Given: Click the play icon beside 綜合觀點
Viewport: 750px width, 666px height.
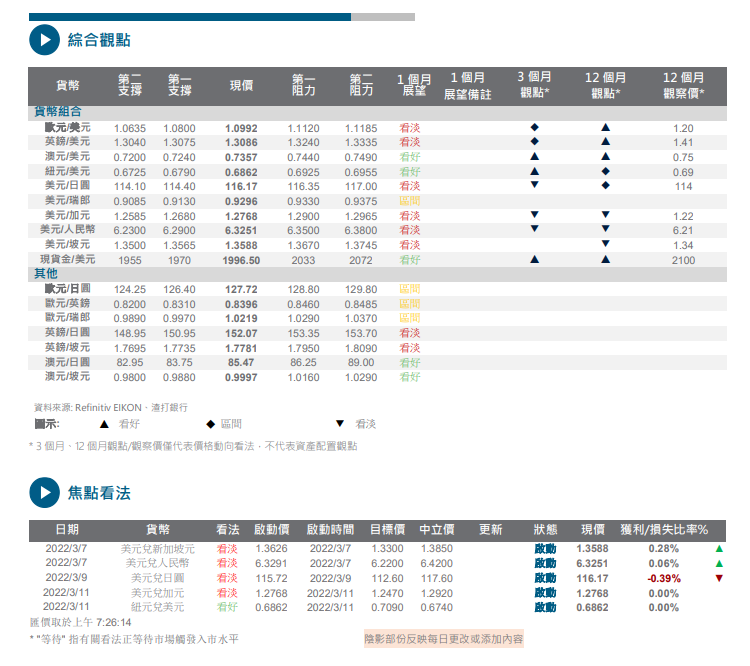Looking at the screenshot, I should [x=44, y=40].
